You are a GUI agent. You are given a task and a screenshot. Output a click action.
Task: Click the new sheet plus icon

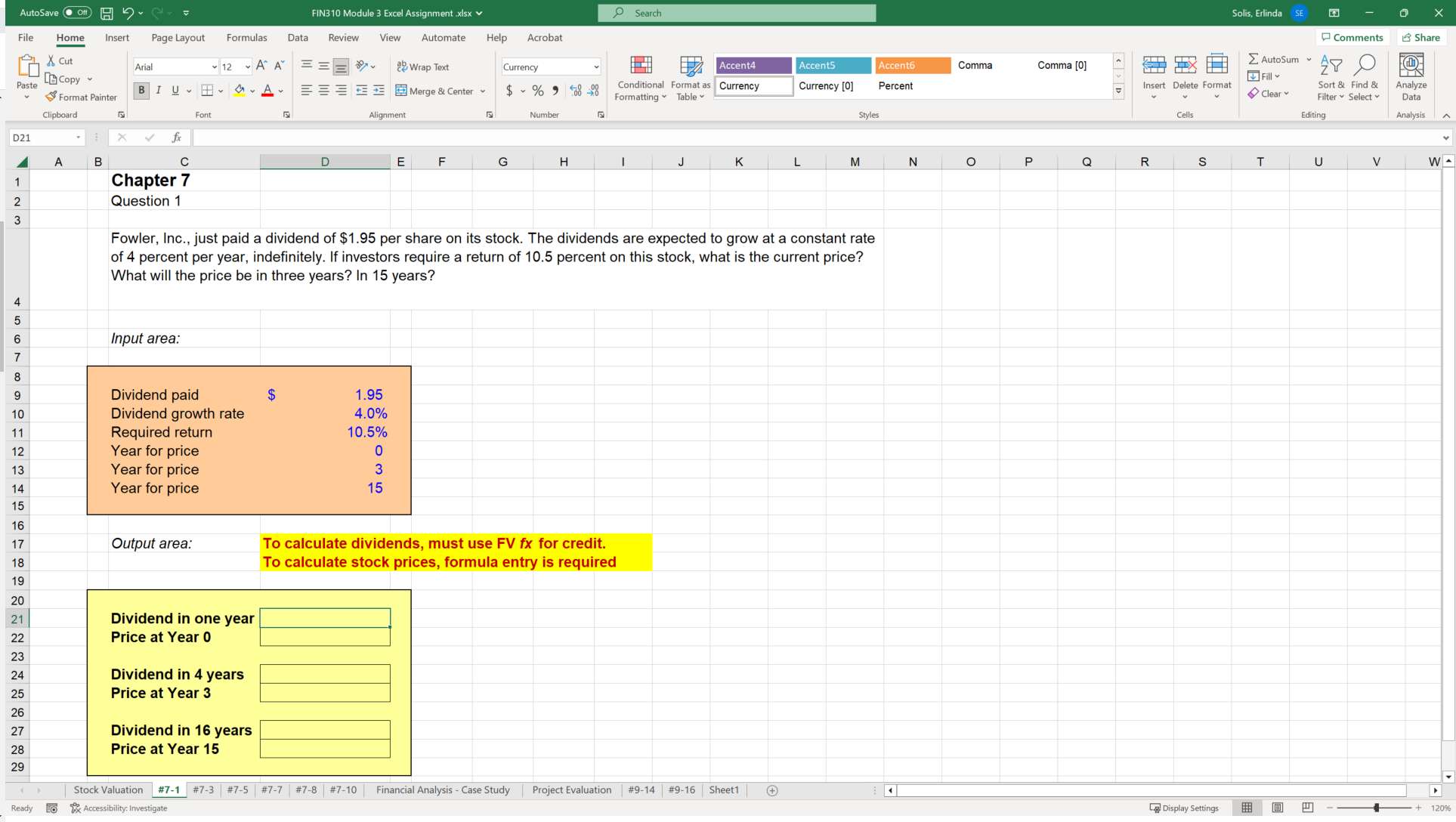point(772,790)
